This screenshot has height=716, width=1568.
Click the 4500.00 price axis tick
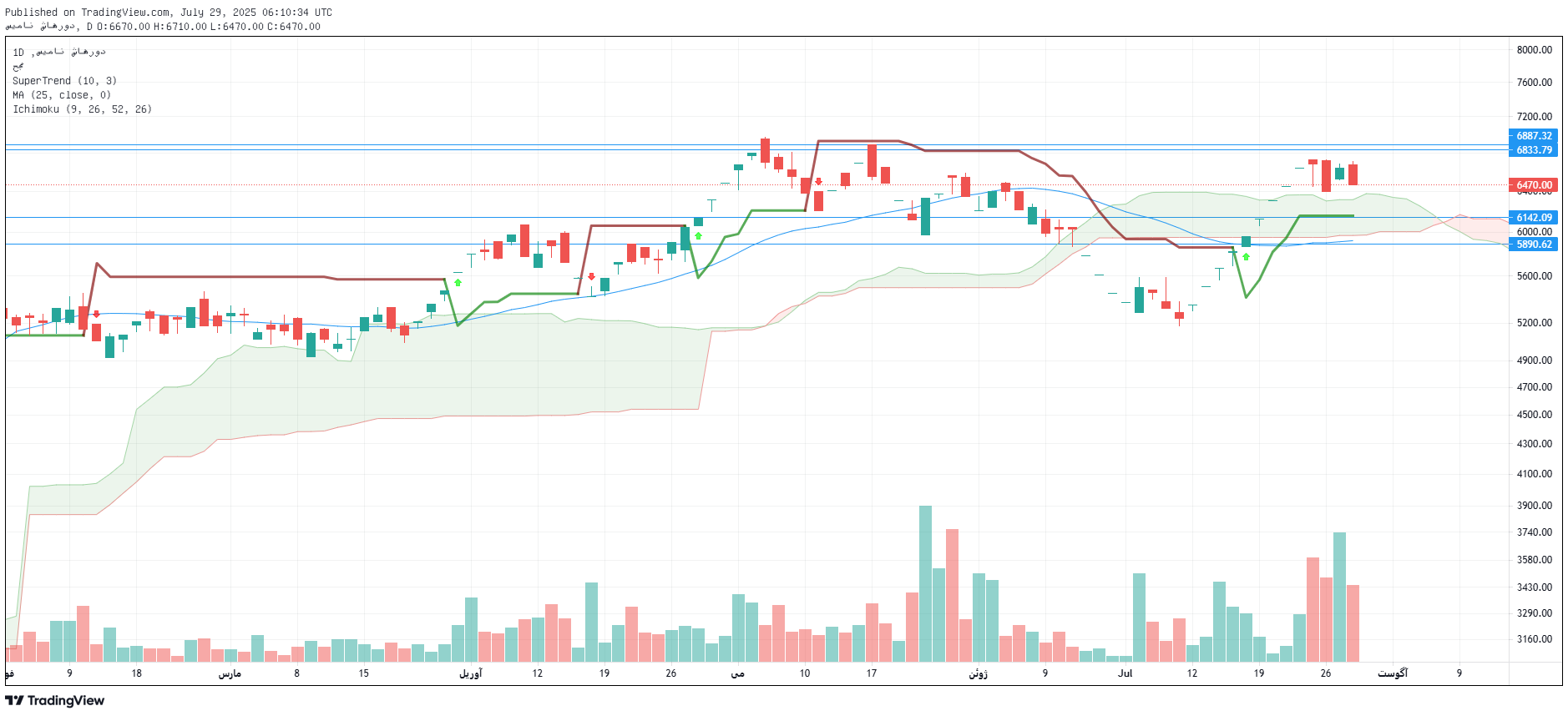click(x=1535, y=415)
